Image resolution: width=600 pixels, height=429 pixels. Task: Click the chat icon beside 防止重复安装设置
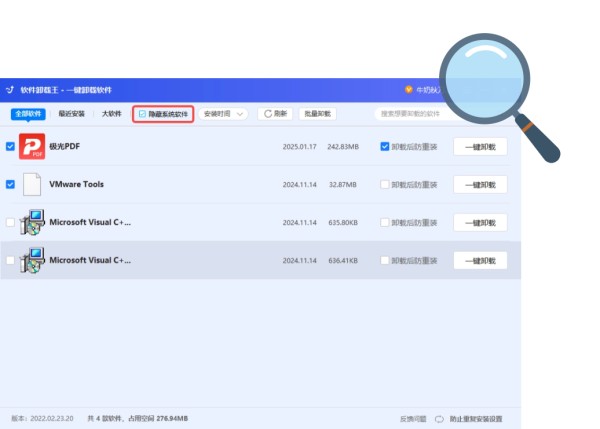tap(439, 419)
